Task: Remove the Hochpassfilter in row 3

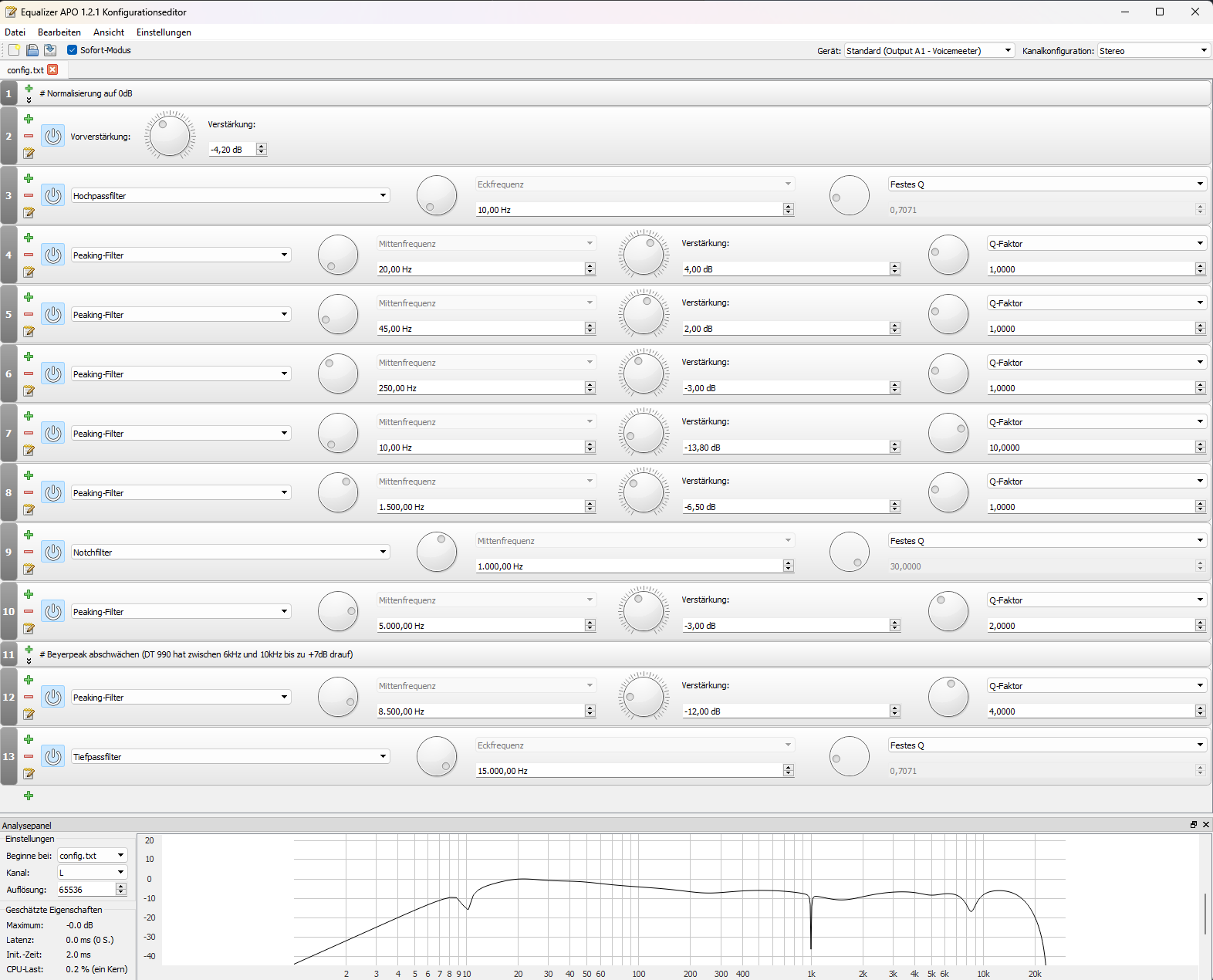Action: (x=29, y=195)
